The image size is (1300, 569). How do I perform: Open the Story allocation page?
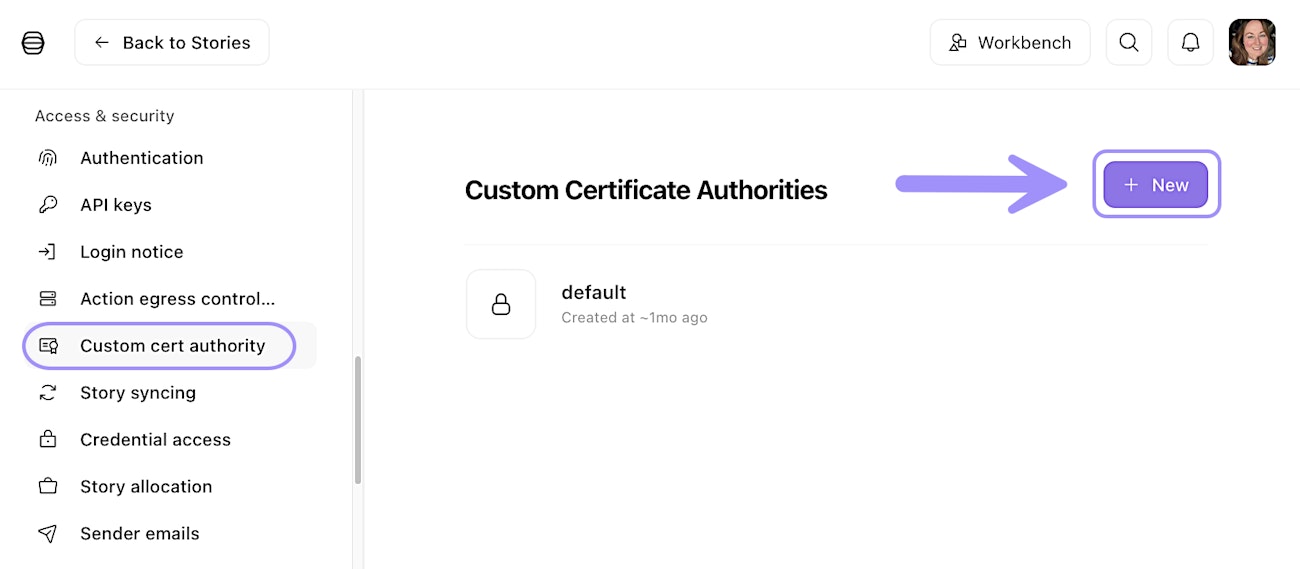(x=146, y=487)
